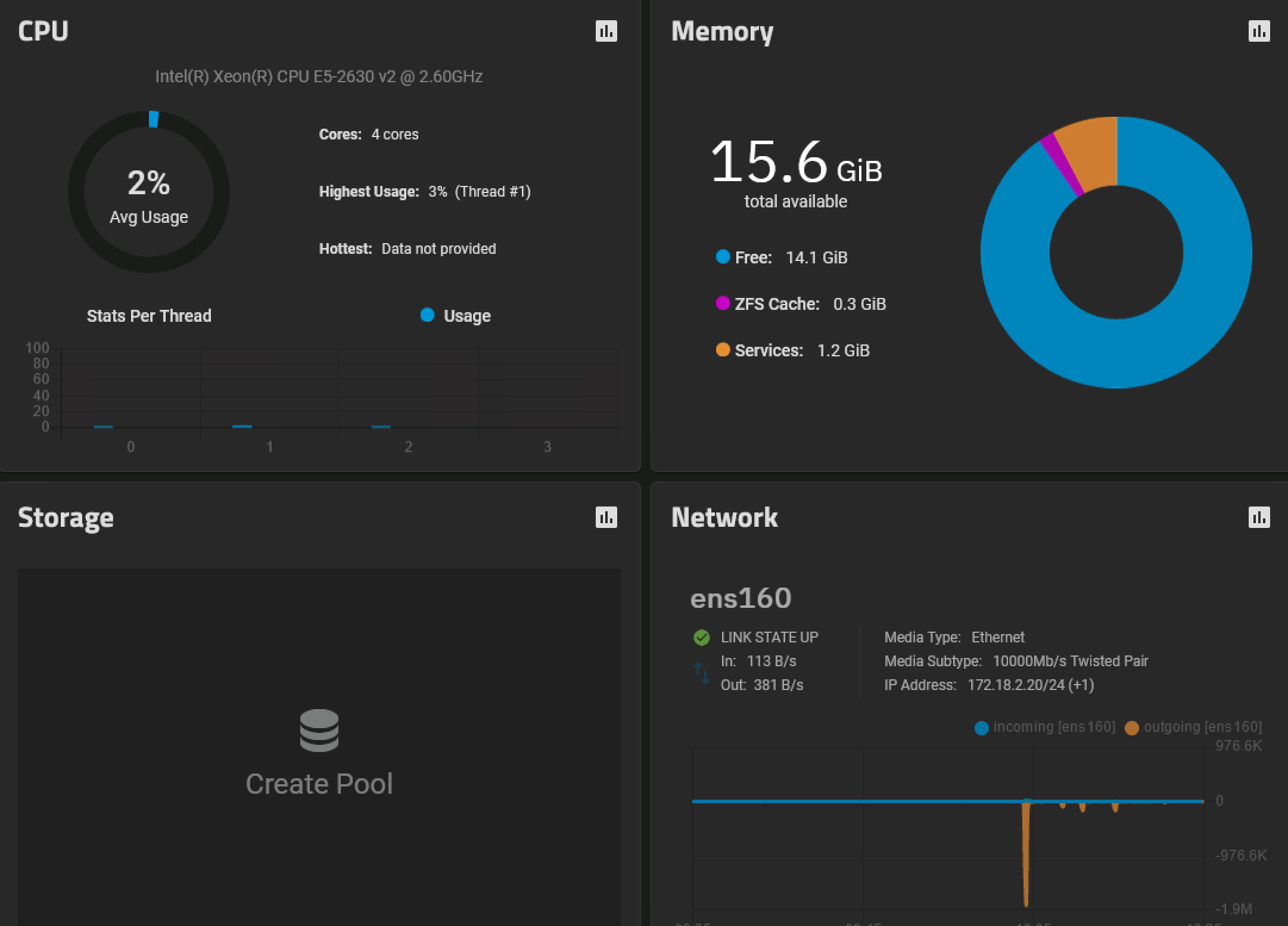The height and width of the screenshot is (926, 1288).
Task: Open CPU reports chart icon
Action: 606,31
